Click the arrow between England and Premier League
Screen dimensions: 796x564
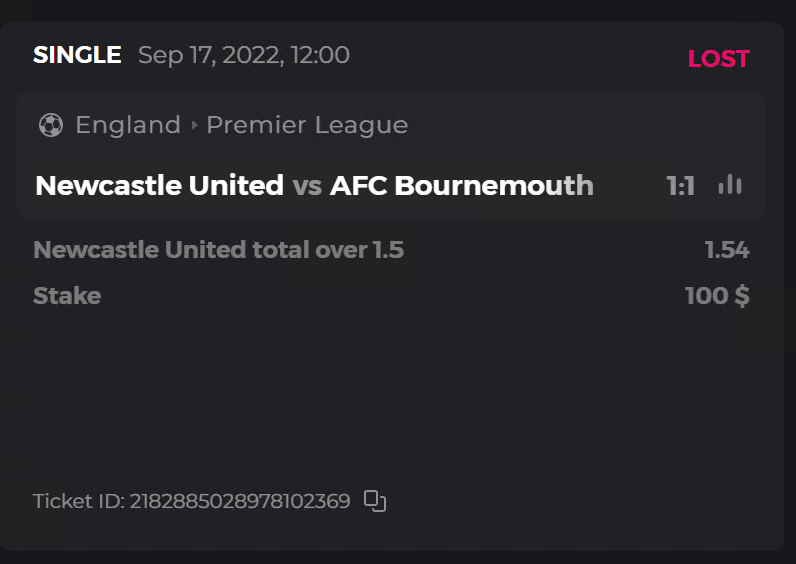click(194, 126)
